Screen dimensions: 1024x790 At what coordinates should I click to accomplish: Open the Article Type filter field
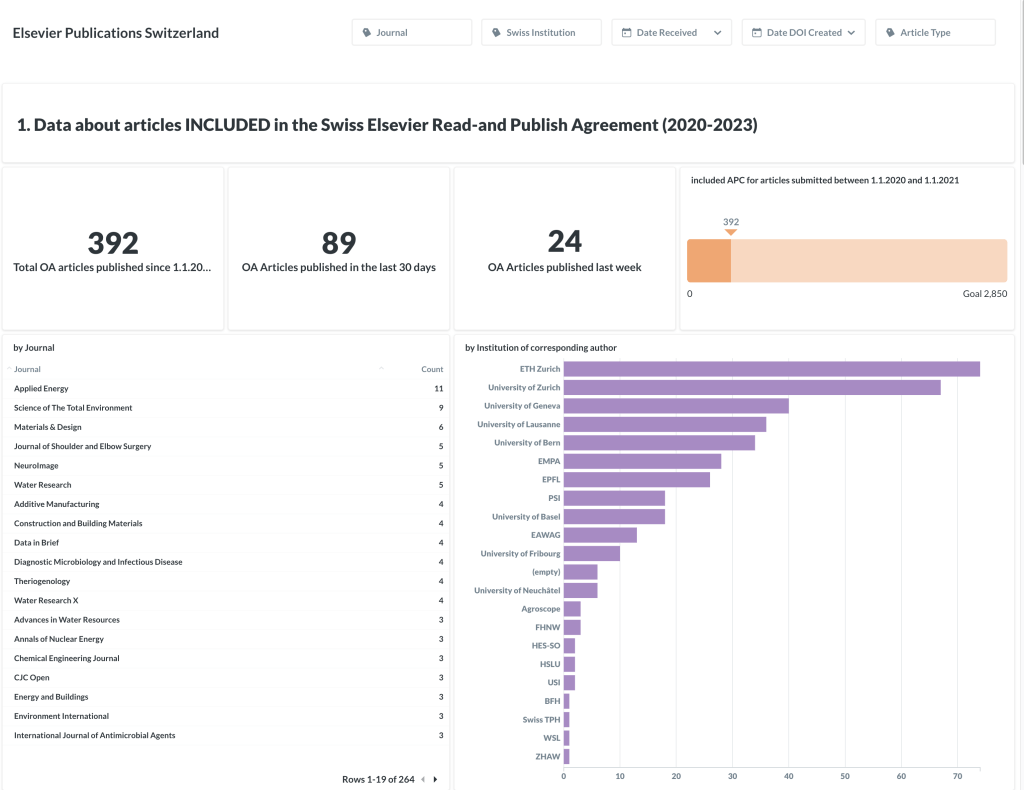click(935, 33)
